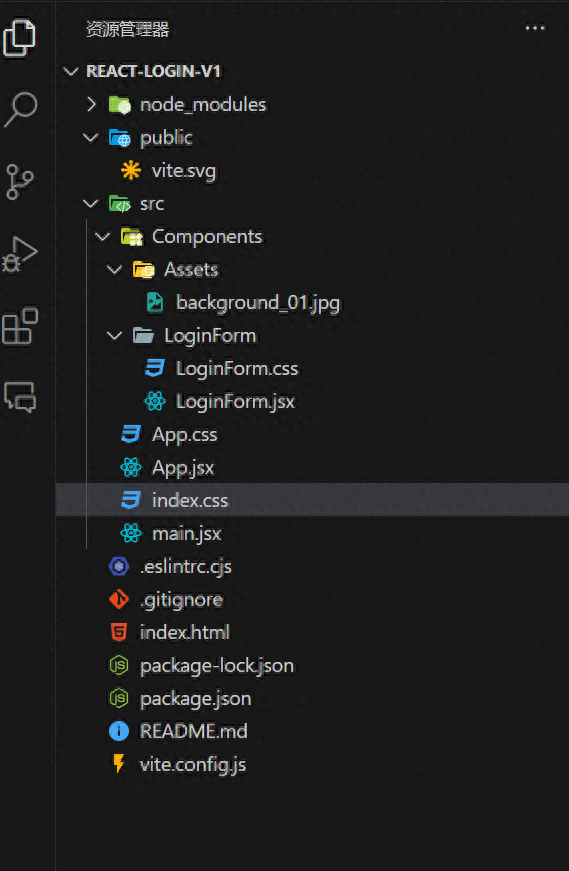Collapse the public folder
Image resolution: width=569 pixels, height=871 pixels.
pos(91,137)
